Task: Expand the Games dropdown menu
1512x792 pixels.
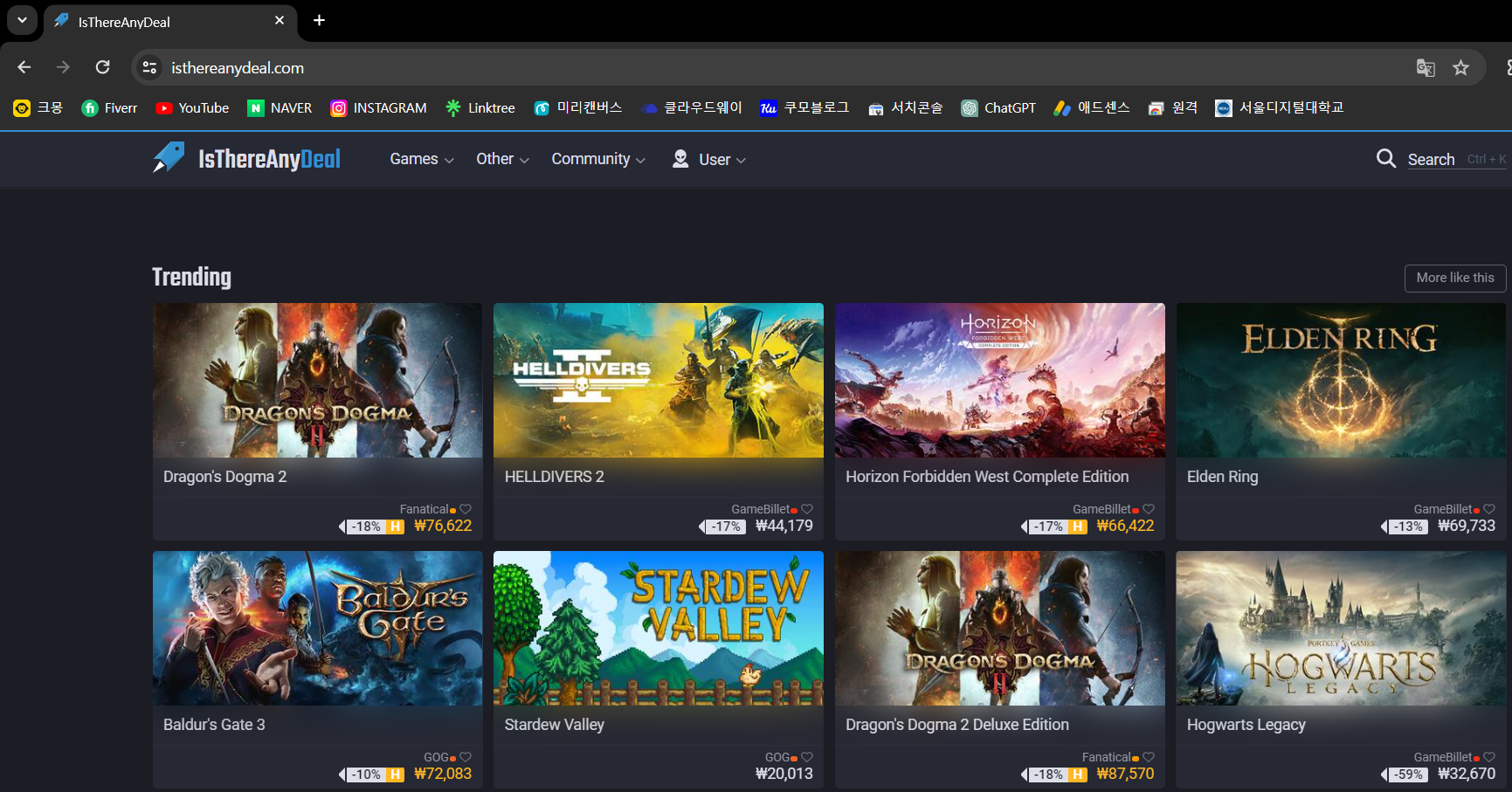Action: (x=421, y=159)
